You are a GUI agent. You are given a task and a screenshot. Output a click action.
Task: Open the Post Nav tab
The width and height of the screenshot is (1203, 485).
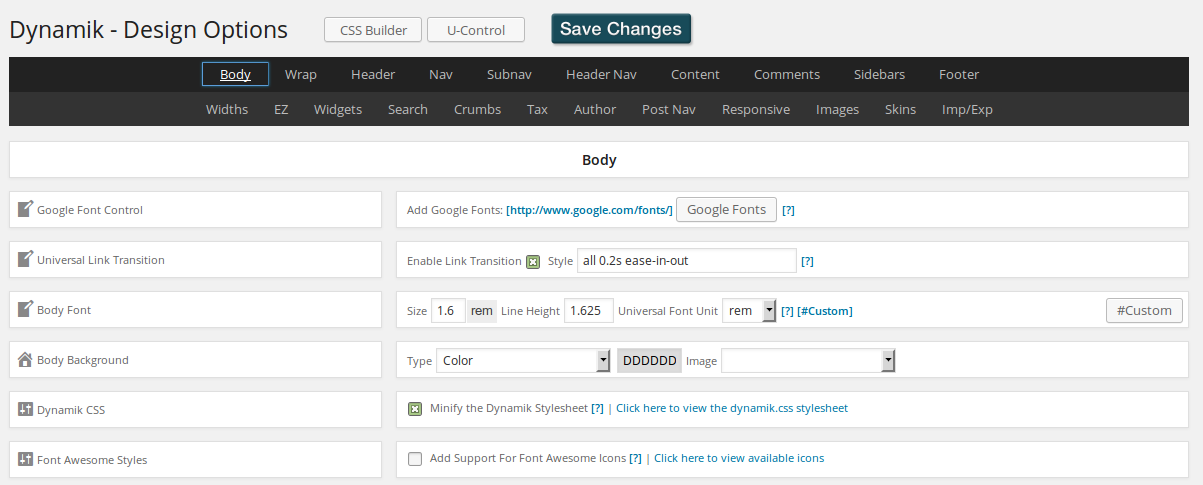pyautogui.click(x=669, y=109)
